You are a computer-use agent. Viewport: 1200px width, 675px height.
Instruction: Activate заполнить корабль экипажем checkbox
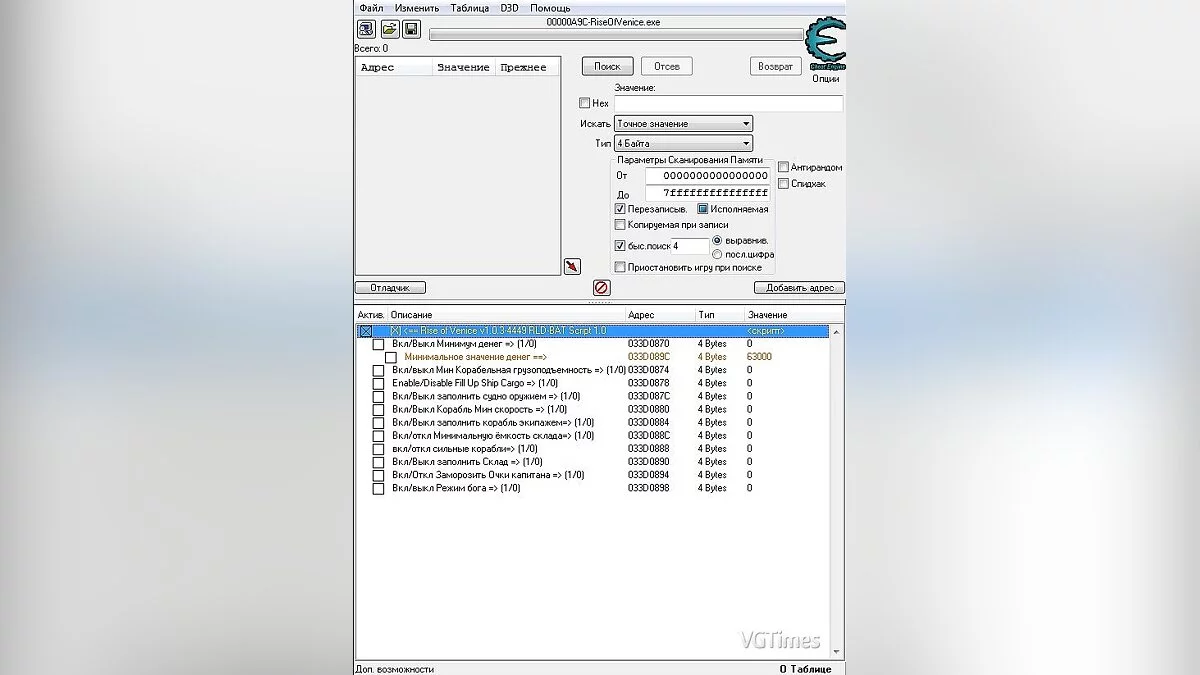pos(378,422)
